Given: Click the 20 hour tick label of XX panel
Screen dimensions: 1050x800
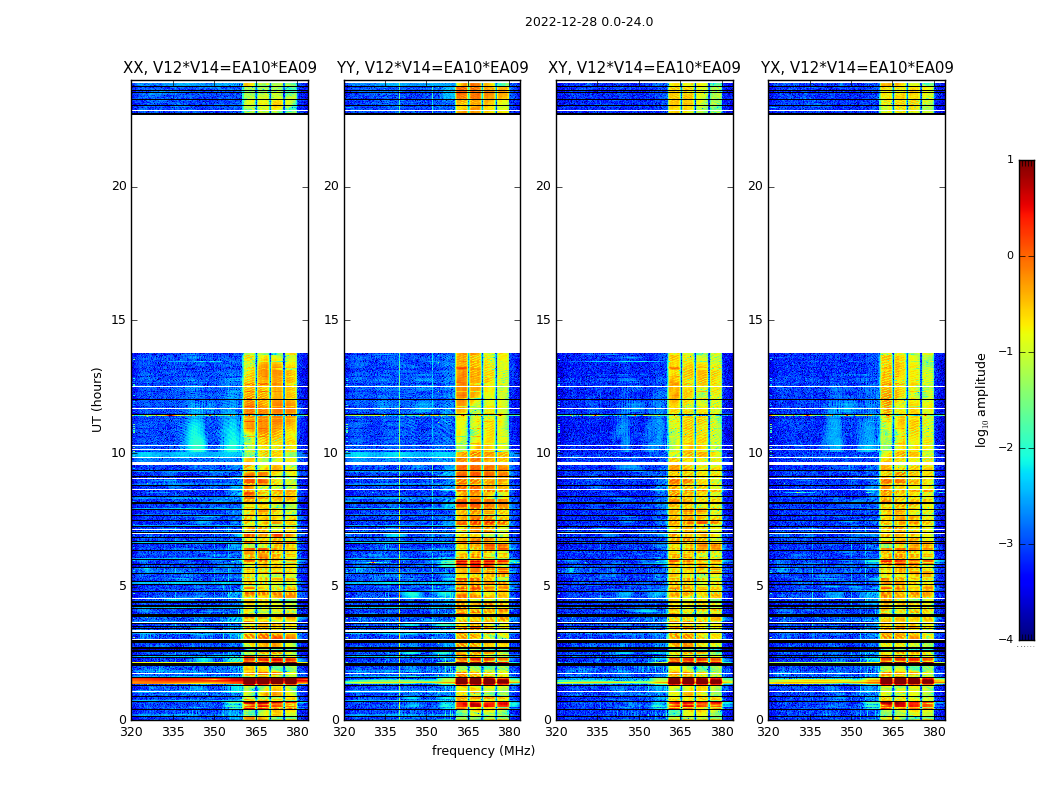Looking at the screenshot, I should pyautogui.click(x=119, y=186).
